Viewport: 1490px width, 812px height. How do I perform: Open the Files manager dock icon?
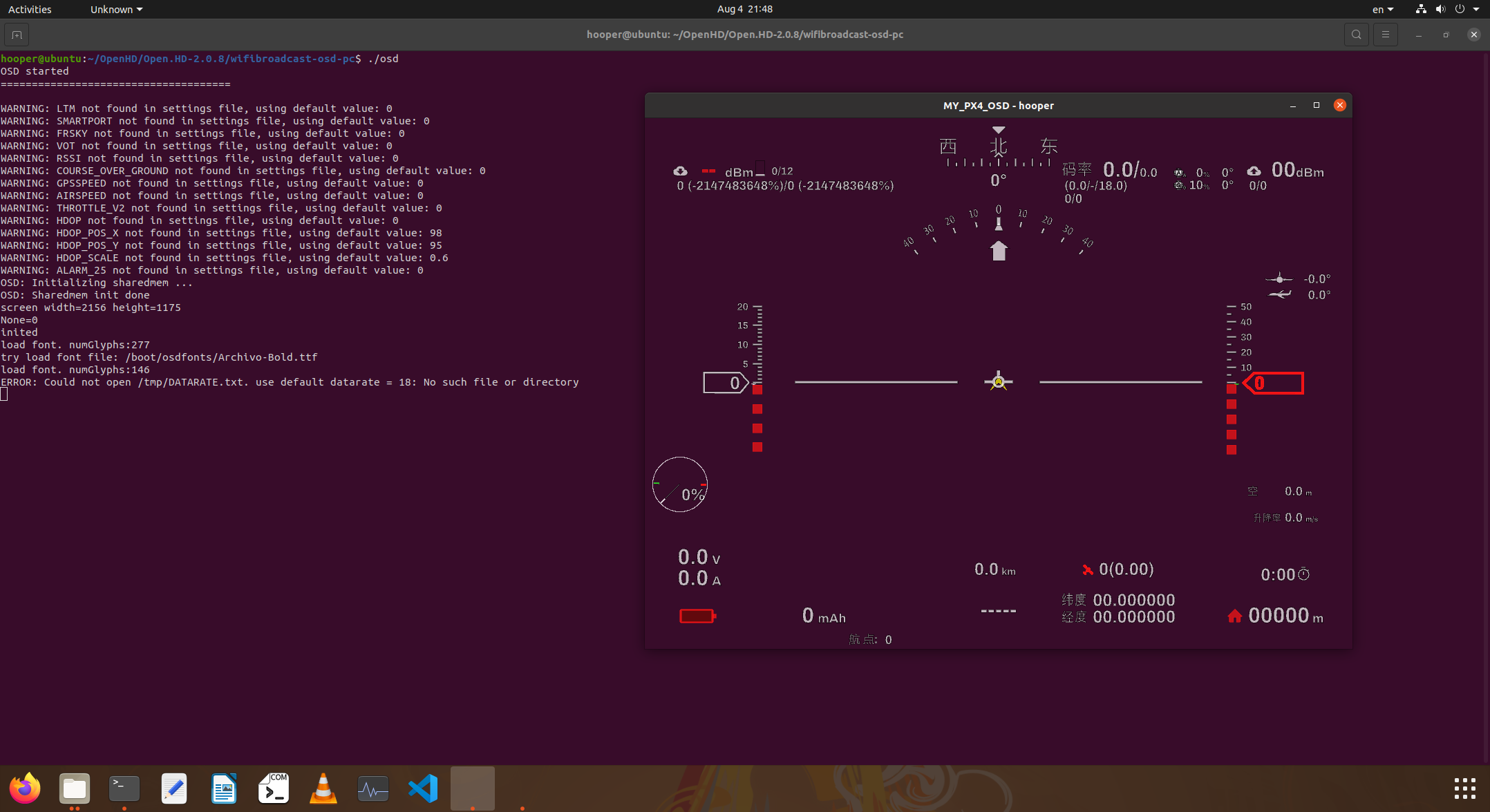(75, 789)
